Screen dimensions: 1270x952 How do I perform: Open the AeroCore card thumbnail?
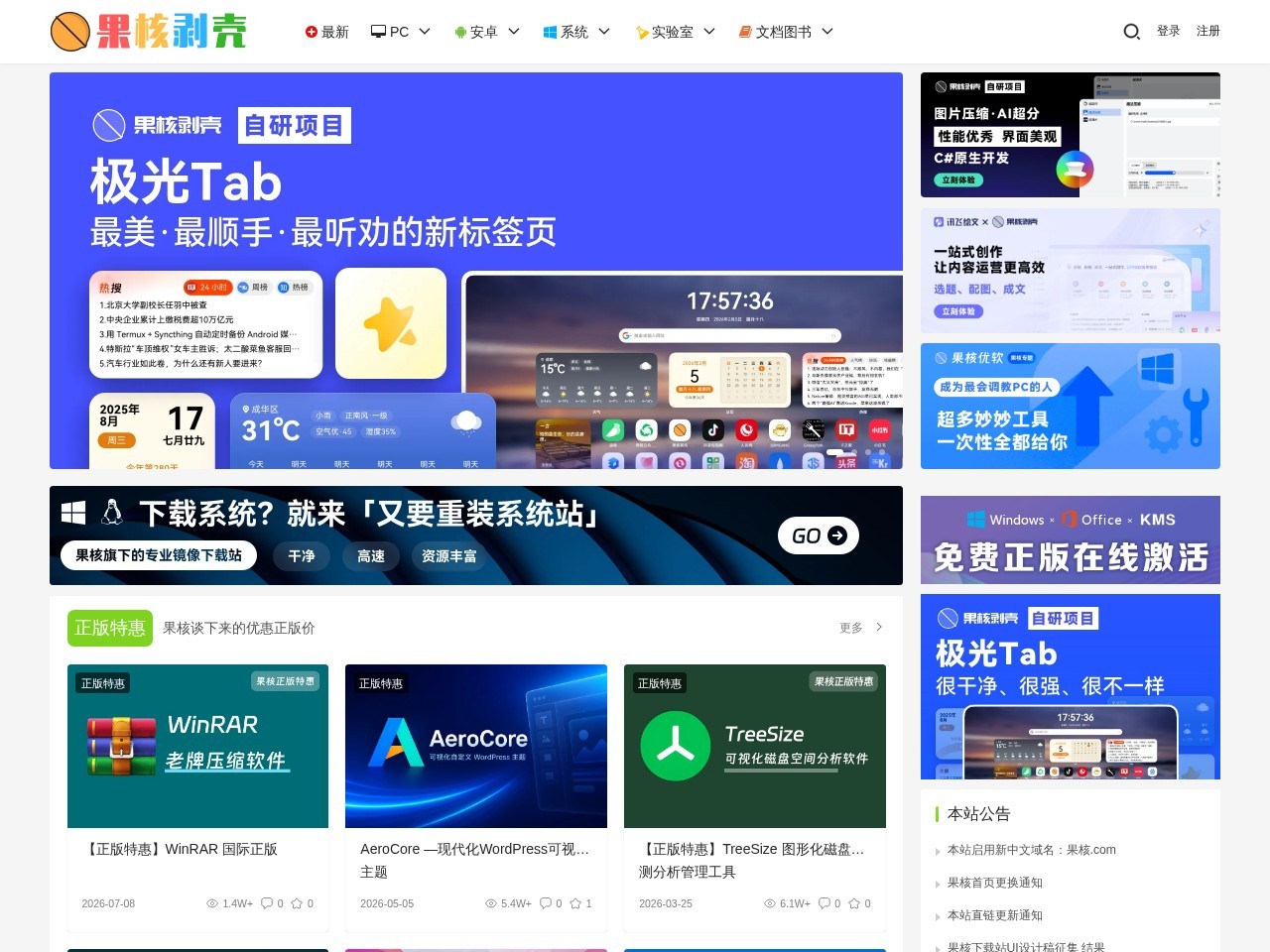(x=476, y=746)
